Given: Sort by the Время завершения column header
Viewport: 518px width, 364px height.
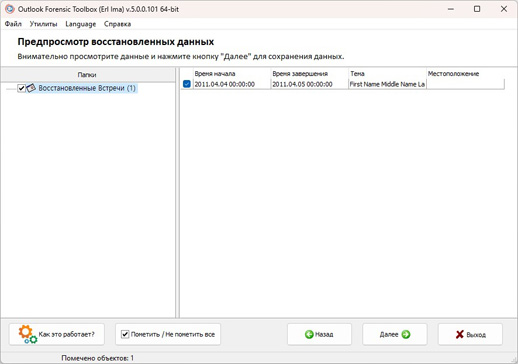Looking at the screenshot, I should (x=310, y=74).
